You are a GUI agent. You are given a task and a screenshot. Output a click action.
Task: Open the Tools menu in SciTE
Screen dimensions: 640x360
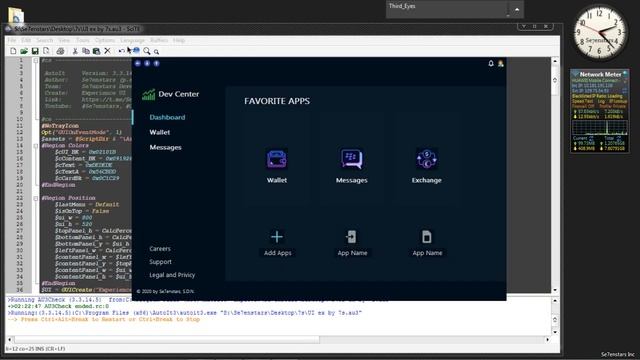click(x=82, y=40)
